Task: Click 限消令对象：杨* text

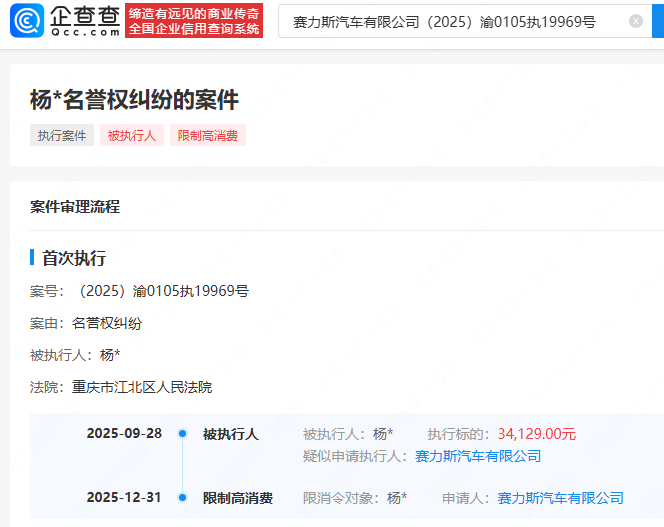Action: click(x=355, y=498)
